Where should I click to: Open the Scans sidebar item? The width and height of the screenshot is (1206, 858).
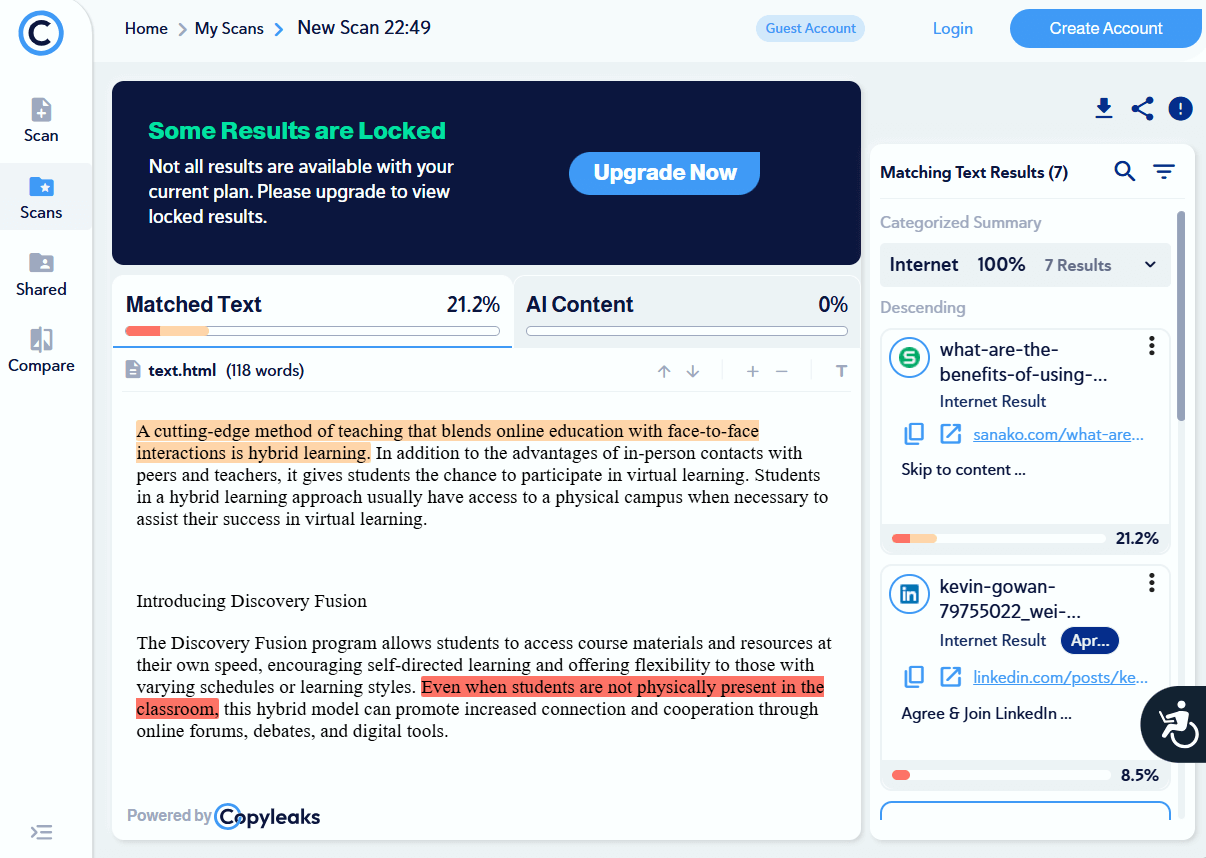coord(41,197)
